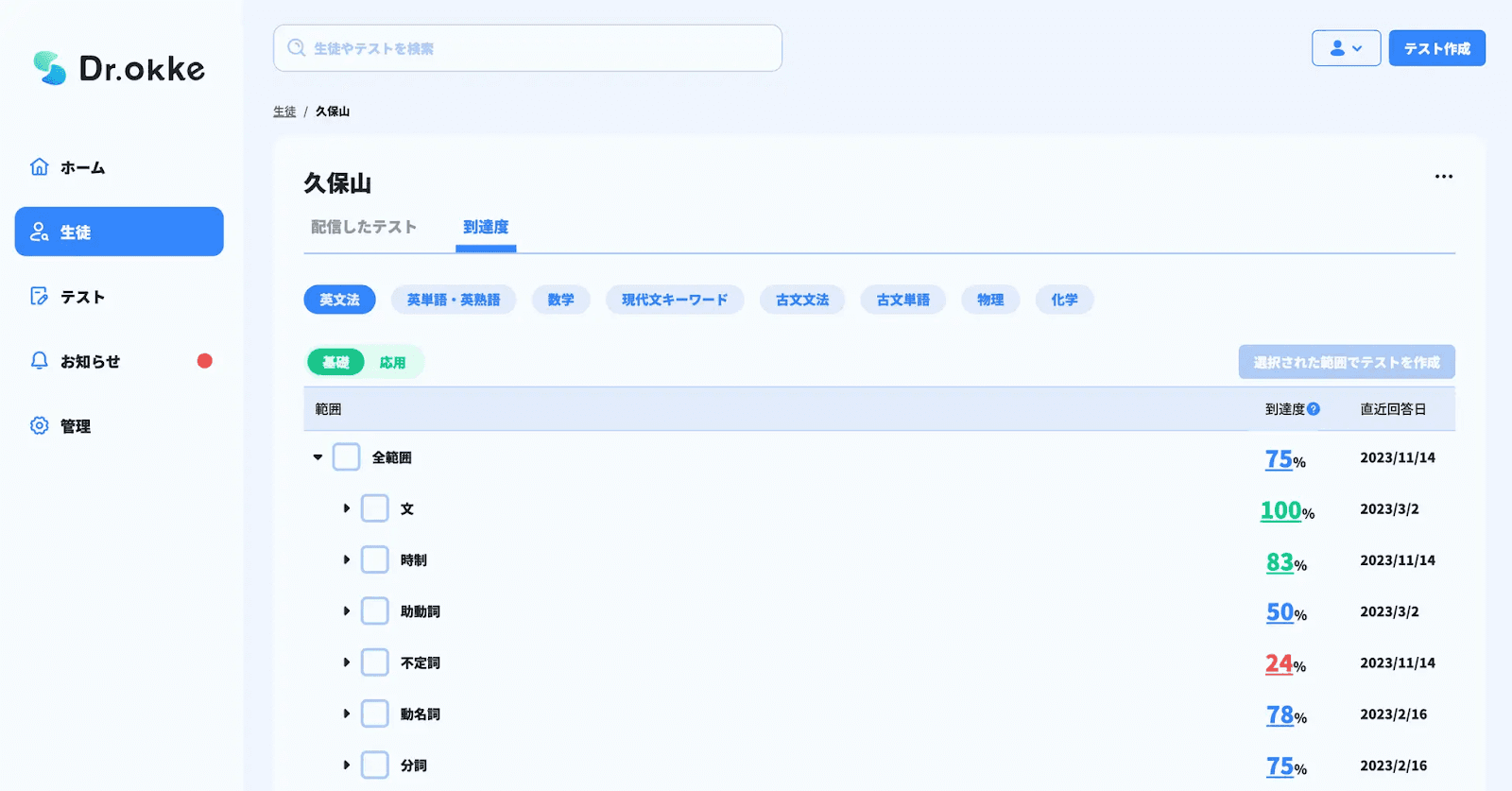Select the 英文法 subject chip
This screenshot has height=791, width=1512.
(339, 300)
